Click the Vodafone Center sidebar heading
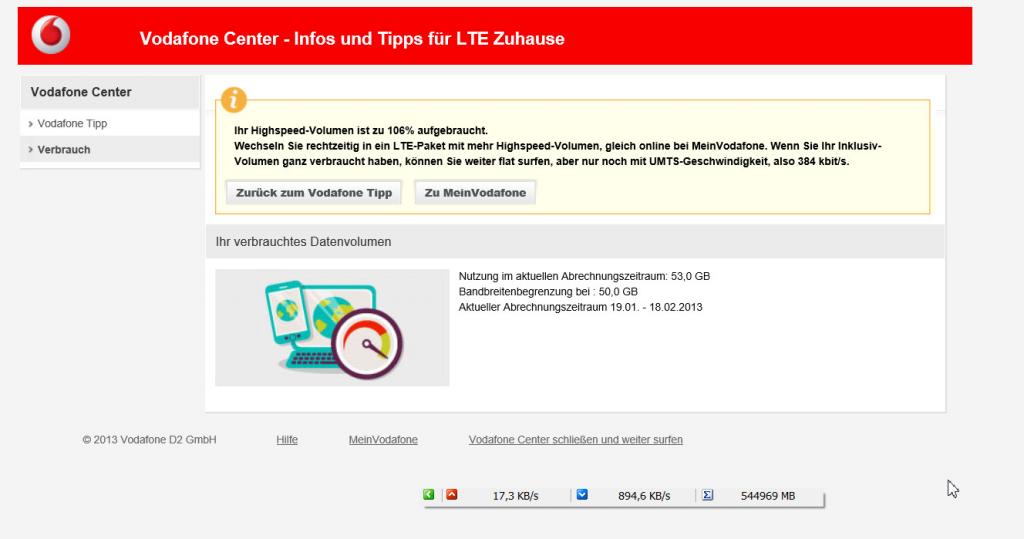This screenshot has width=1024, height=539. [x=81, y=92]
